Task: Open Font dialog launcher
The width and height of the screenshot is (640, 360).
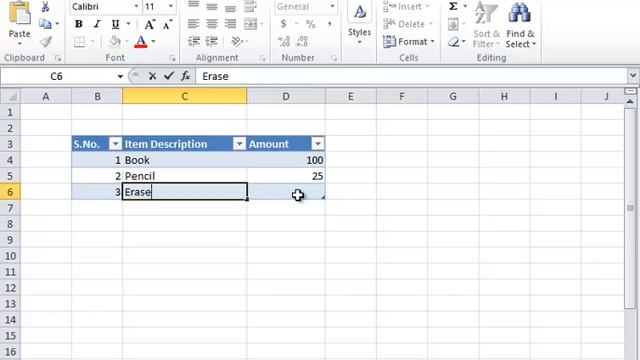Action: [x=172, y=58]
